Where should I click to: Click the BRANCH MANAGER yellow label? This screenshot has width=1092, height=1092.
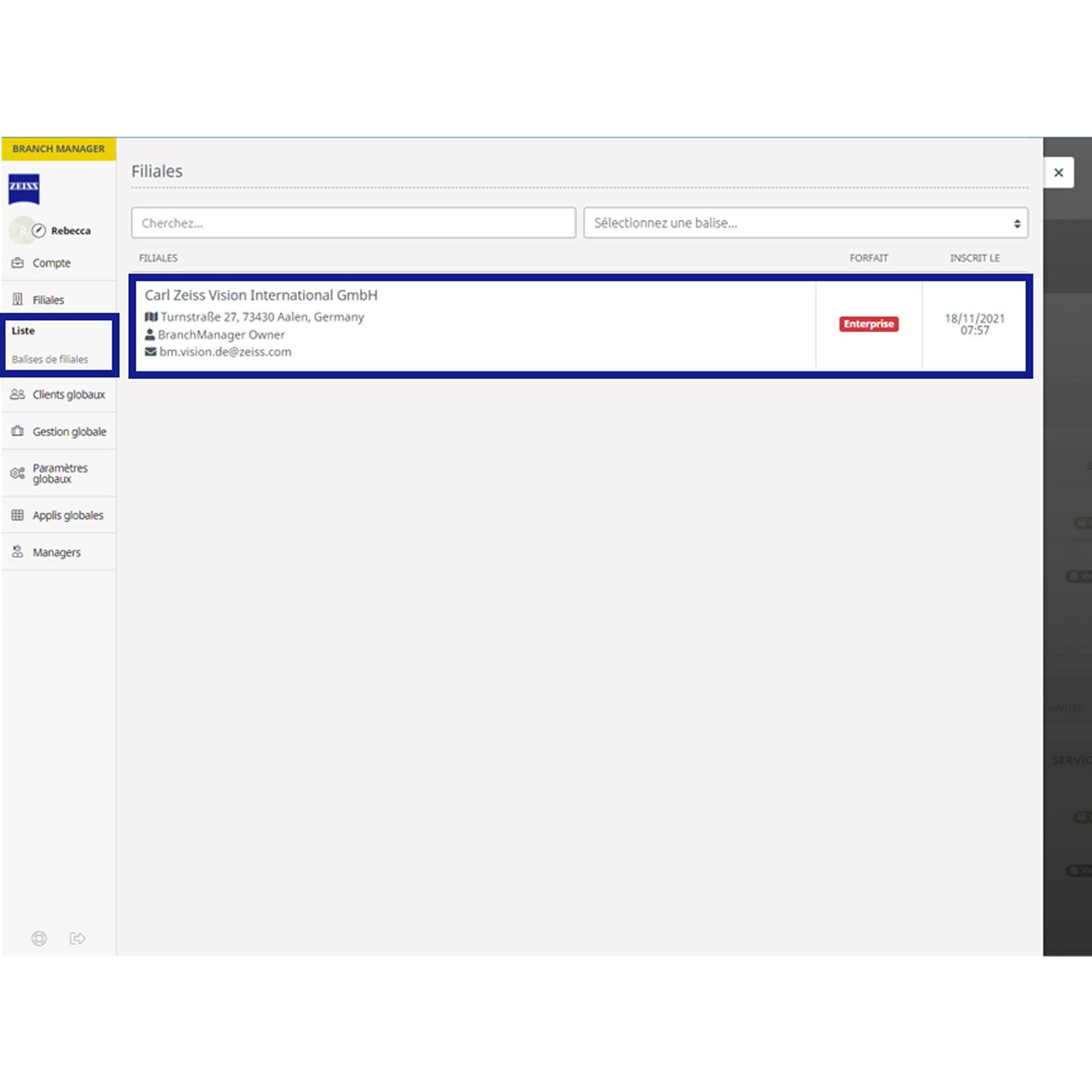coord(58,149)
